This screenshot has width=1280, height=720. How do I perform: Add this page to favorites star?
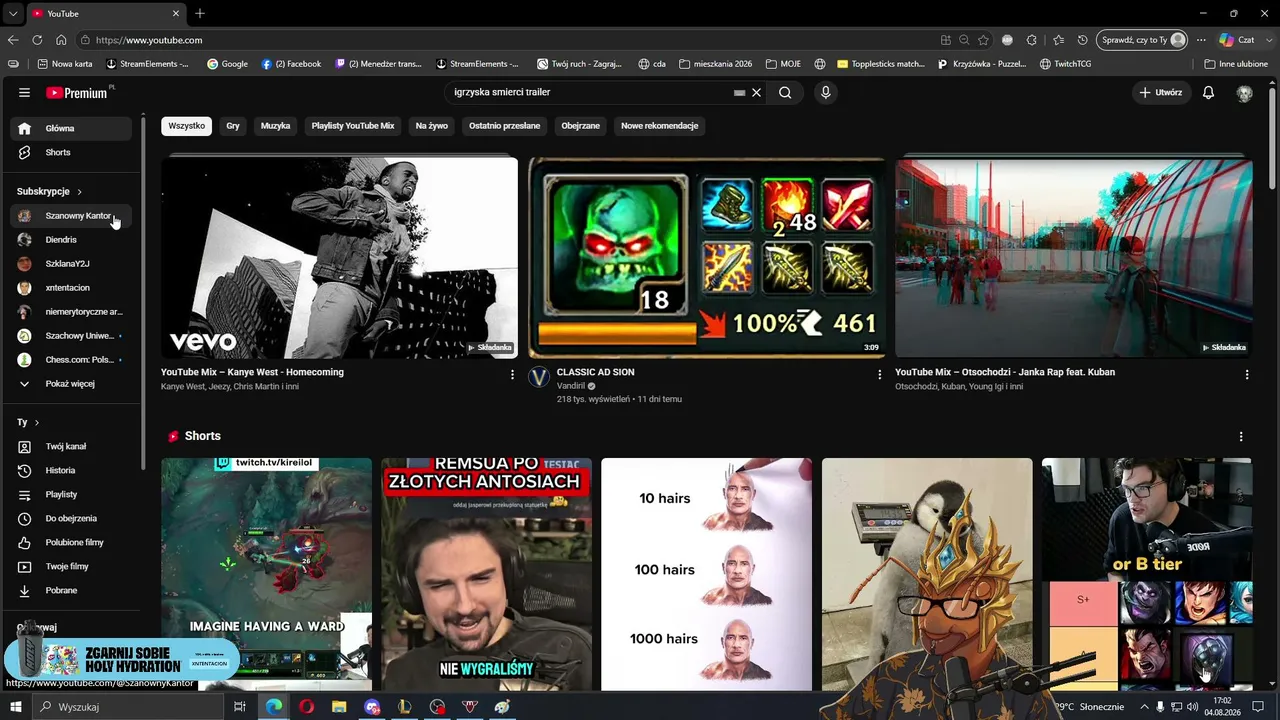(x=983, y=40)
